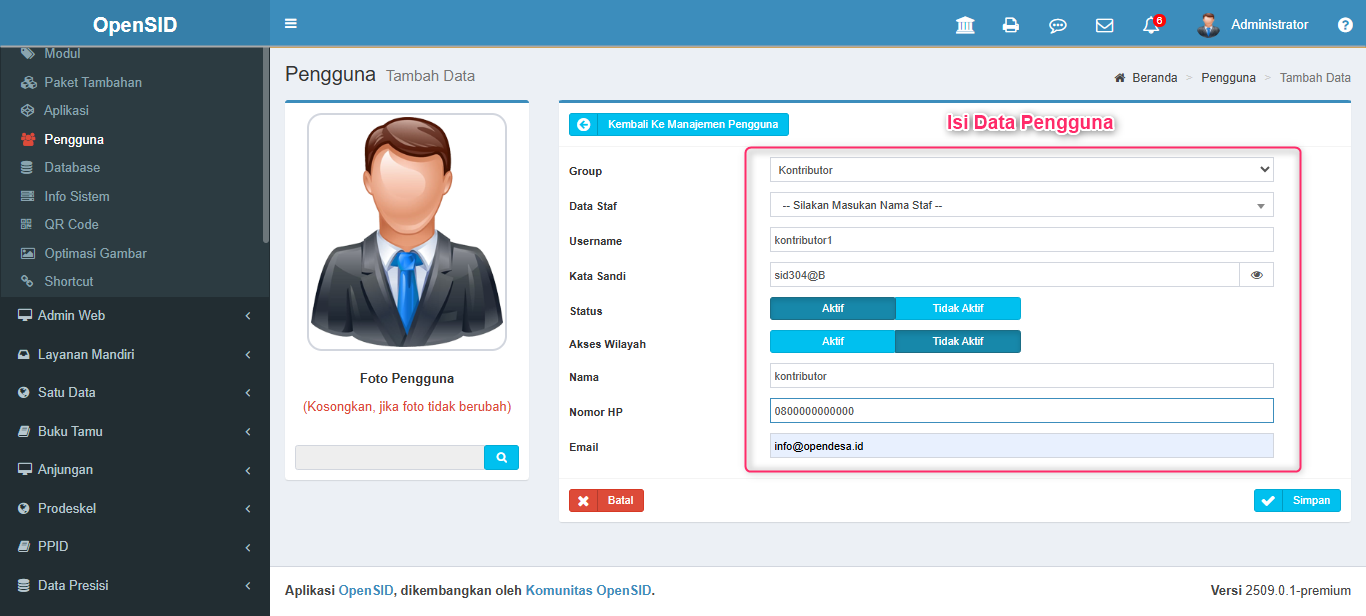The height and width of the screenshot is (616, 1366).
Task: Click the sidebar vertical scrollbar
Action: [x=265, y=150]
